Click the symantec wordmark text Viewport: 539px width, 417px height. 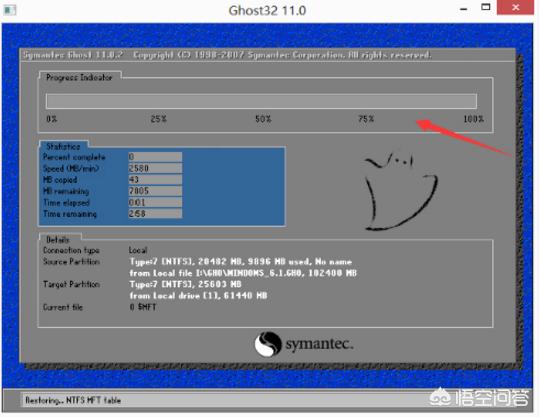(319, 344)
